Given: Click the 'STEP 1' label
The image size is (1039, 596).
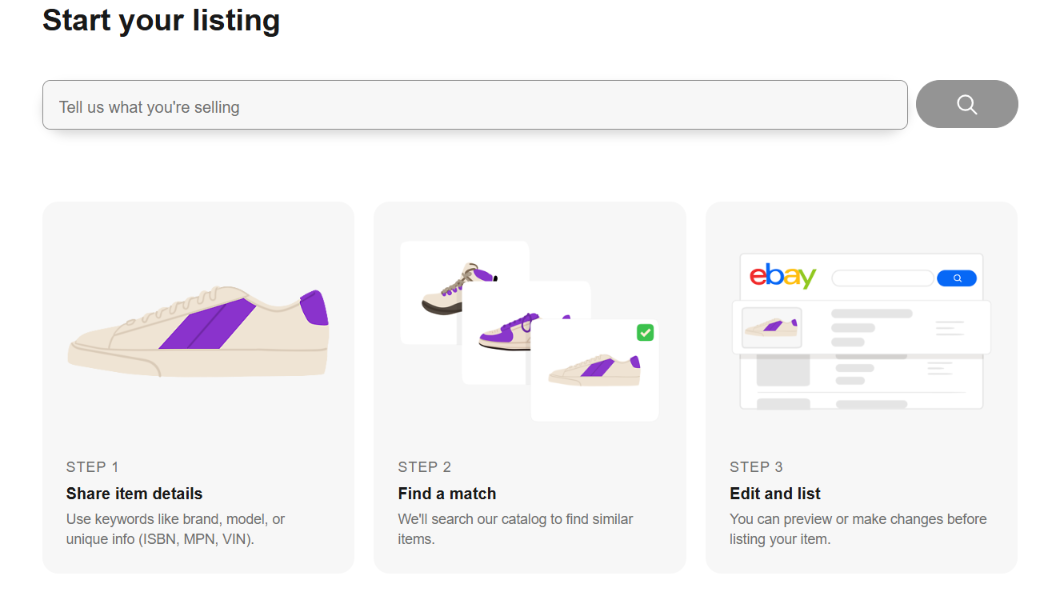Looking at the screenshot, I should pyautogui.click(x=92, y=467).
